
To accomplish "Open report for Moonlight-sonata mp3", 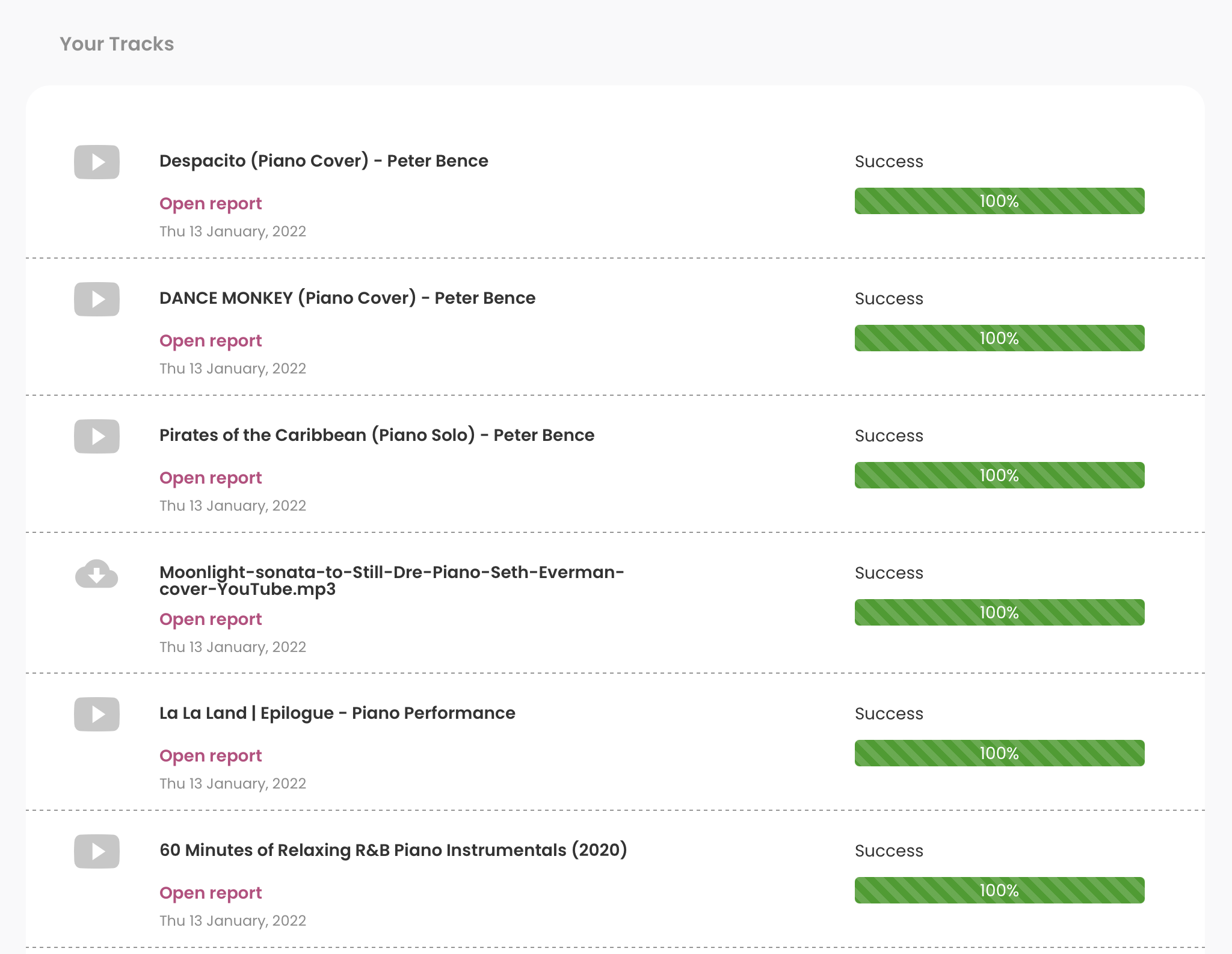I will pyautogui.click(x=211, y=619).
